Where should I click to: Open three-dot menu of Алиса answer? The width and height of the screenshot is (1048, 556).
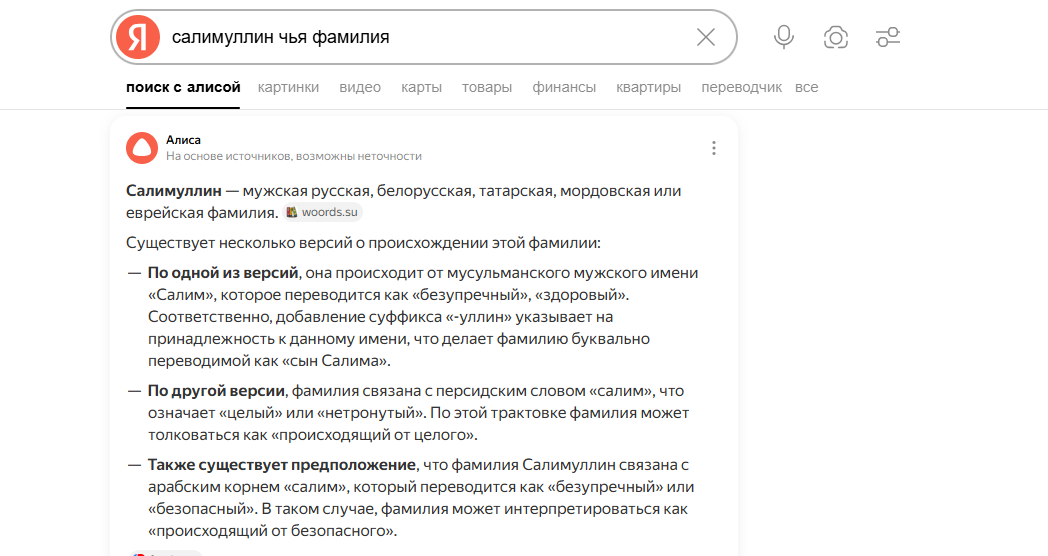point(714,148)
